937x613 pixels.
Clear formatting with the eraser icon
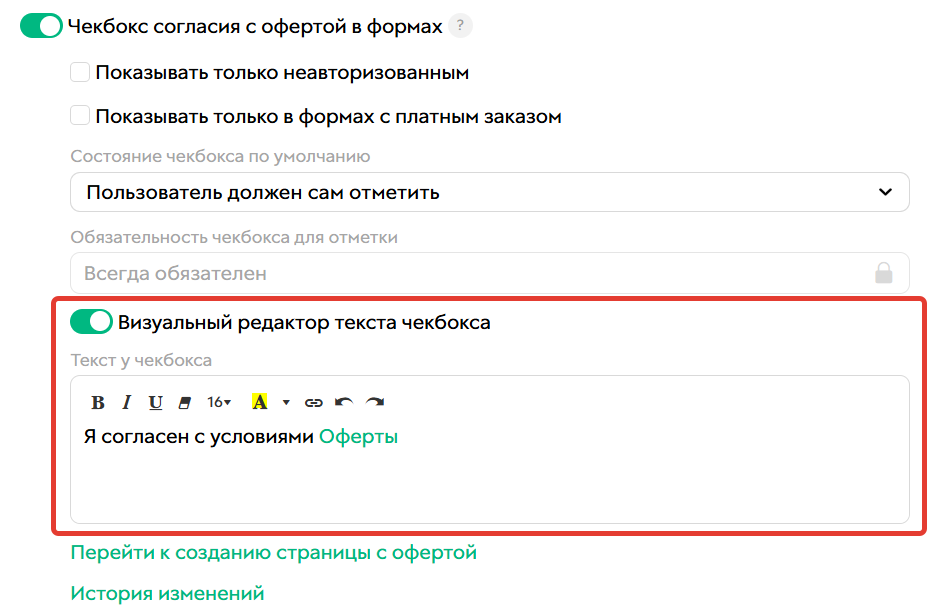pyautogui.click(x=185, y=403)
